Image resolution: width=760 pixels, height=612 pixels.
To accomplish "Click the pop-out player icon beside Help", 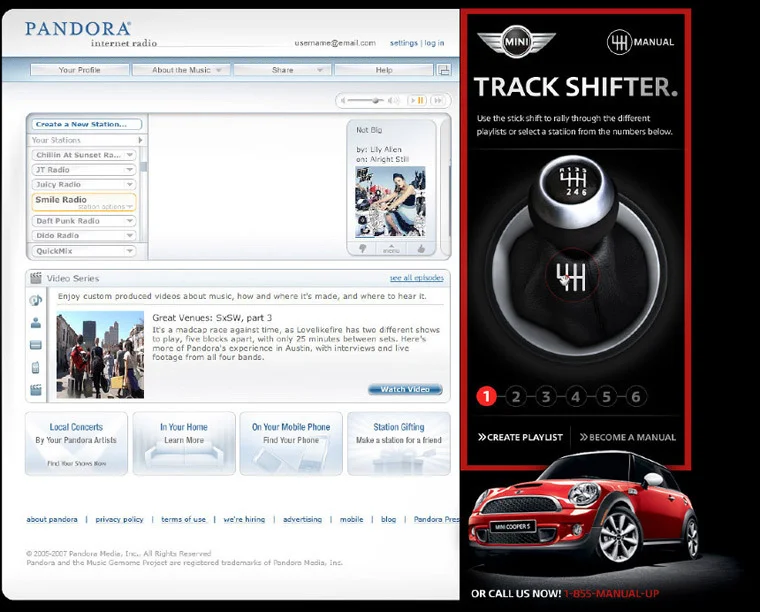I will pyautogui.click(x=443, y=70).
